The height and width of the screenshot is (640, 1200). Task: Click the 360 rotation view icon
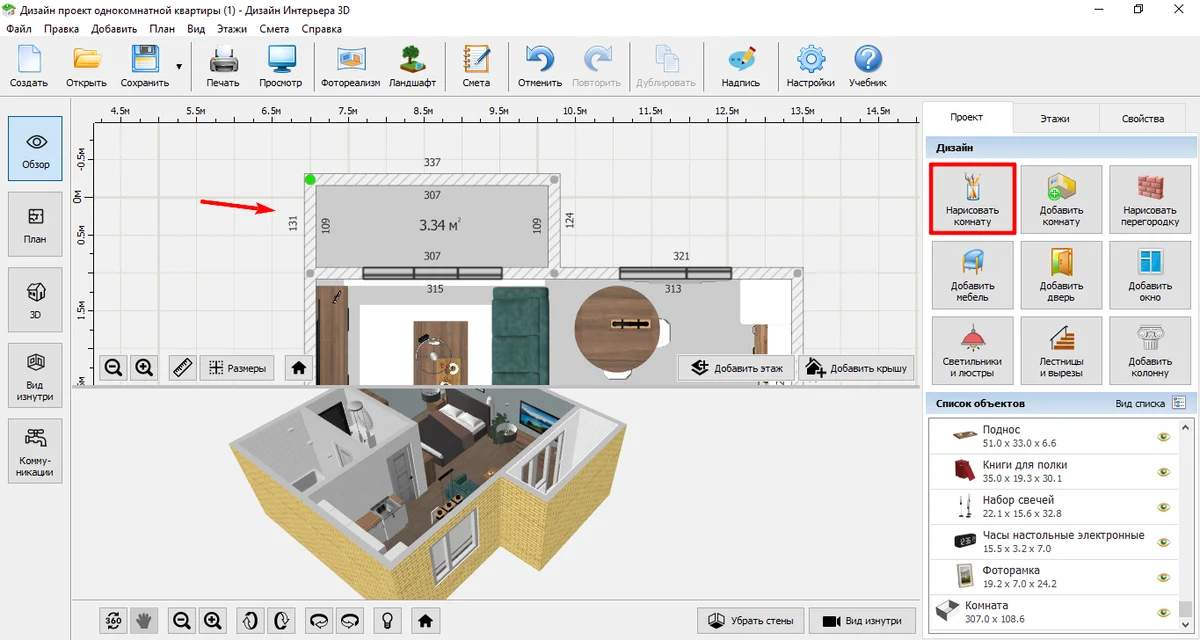[113, 621]
